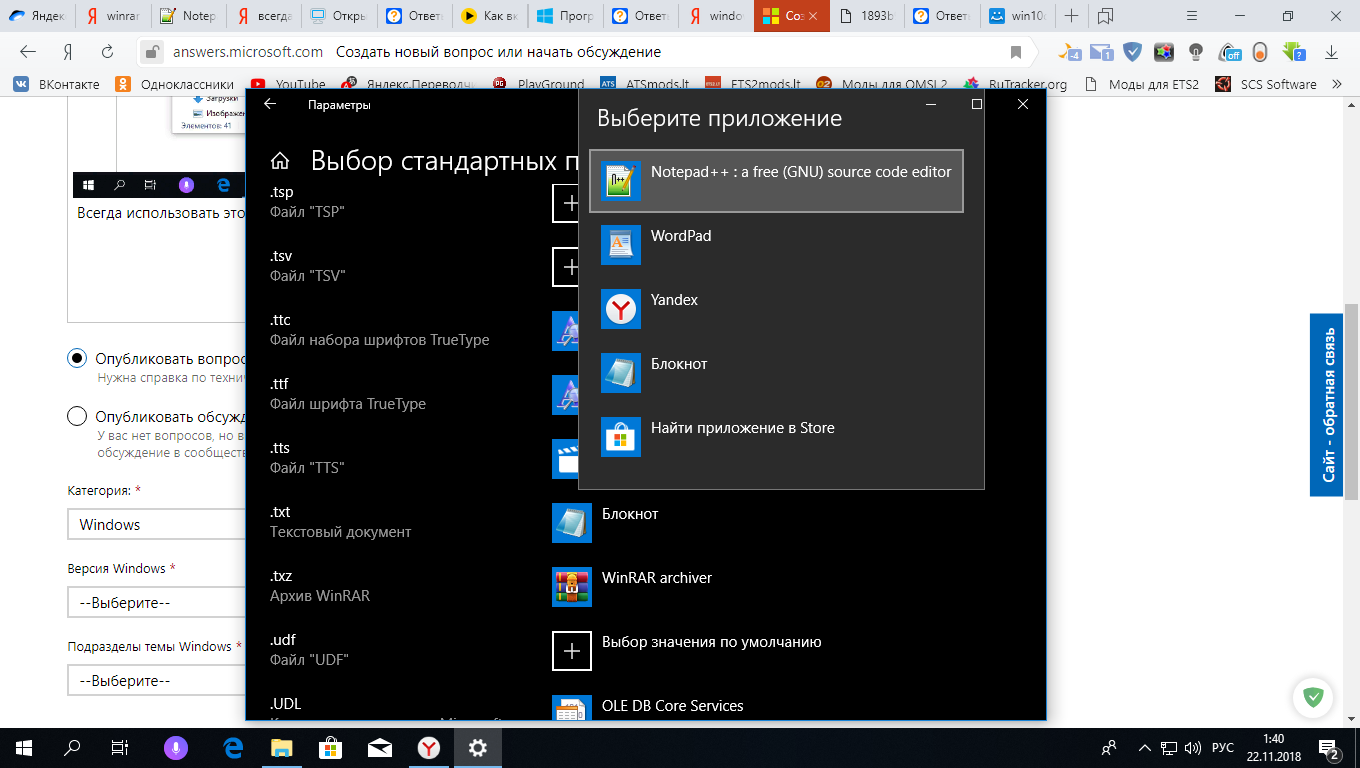This screenshot has height=768, width=1360.
Task: Click Сайт - обратная связь button
Action: click(1326, 405)
